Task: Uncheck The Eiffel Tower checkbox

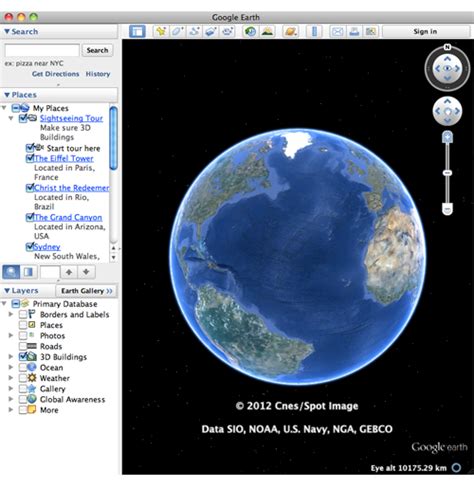Action: (30, 158)
